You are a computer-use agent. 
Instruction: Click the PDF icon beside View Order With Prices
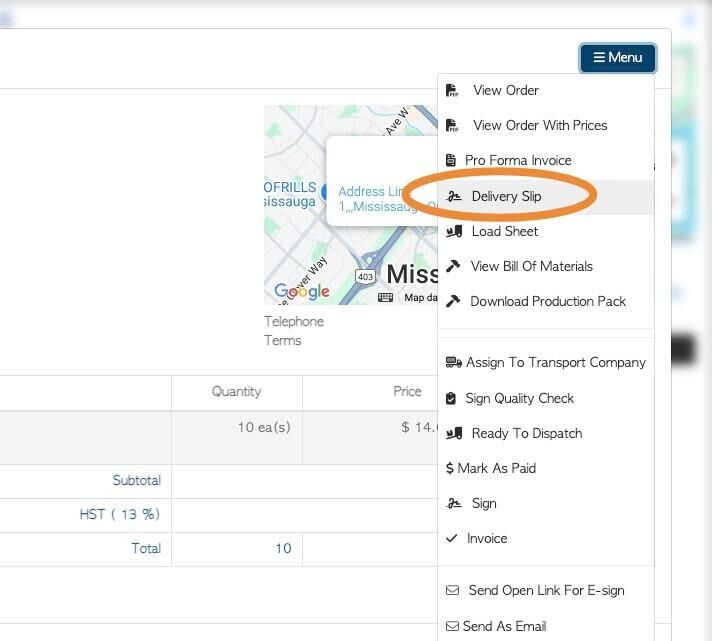tap(452, 126)
